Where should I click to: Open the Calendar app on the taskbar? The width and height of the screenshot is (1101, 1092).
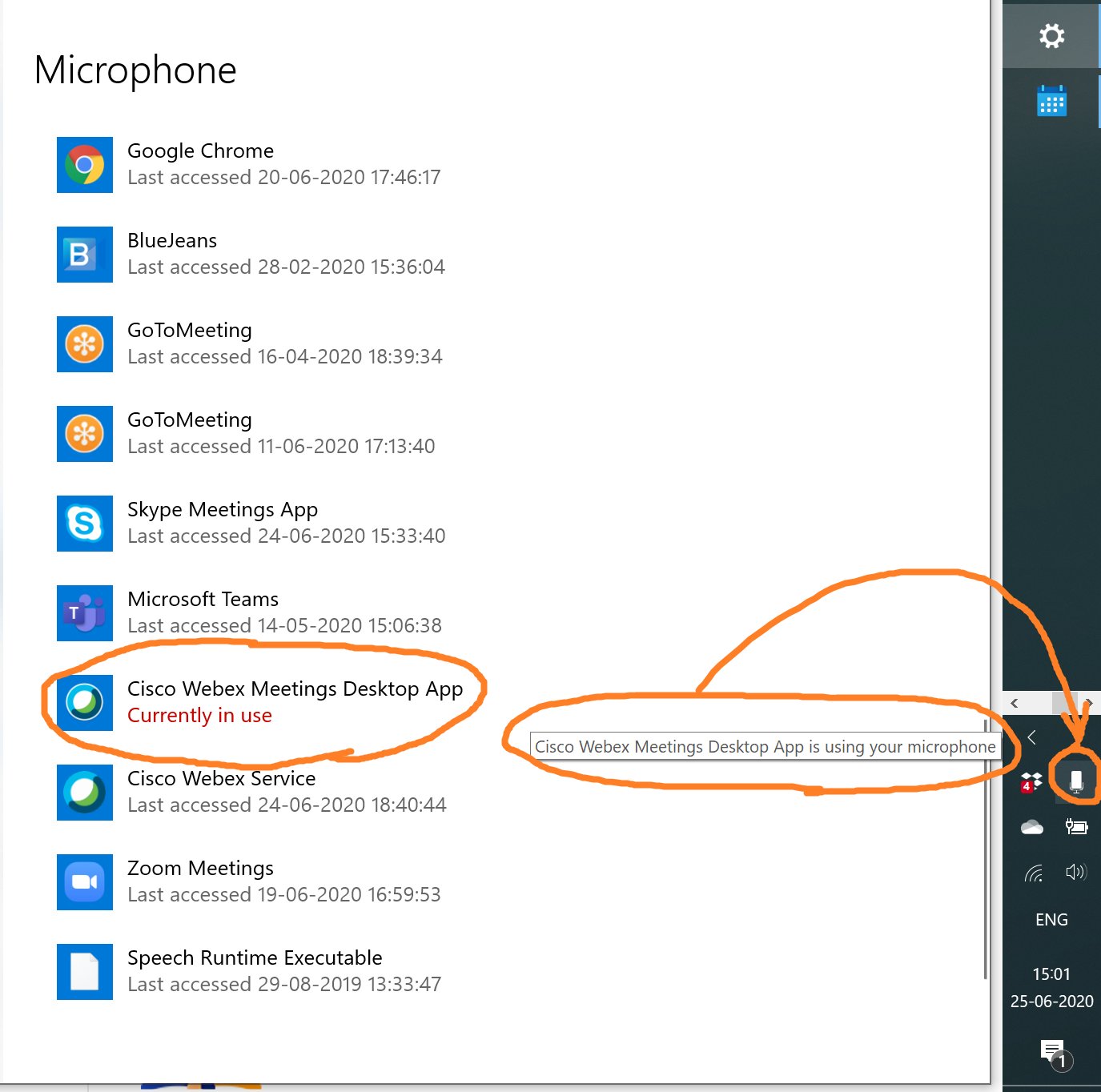click(x=1051, y=101)
